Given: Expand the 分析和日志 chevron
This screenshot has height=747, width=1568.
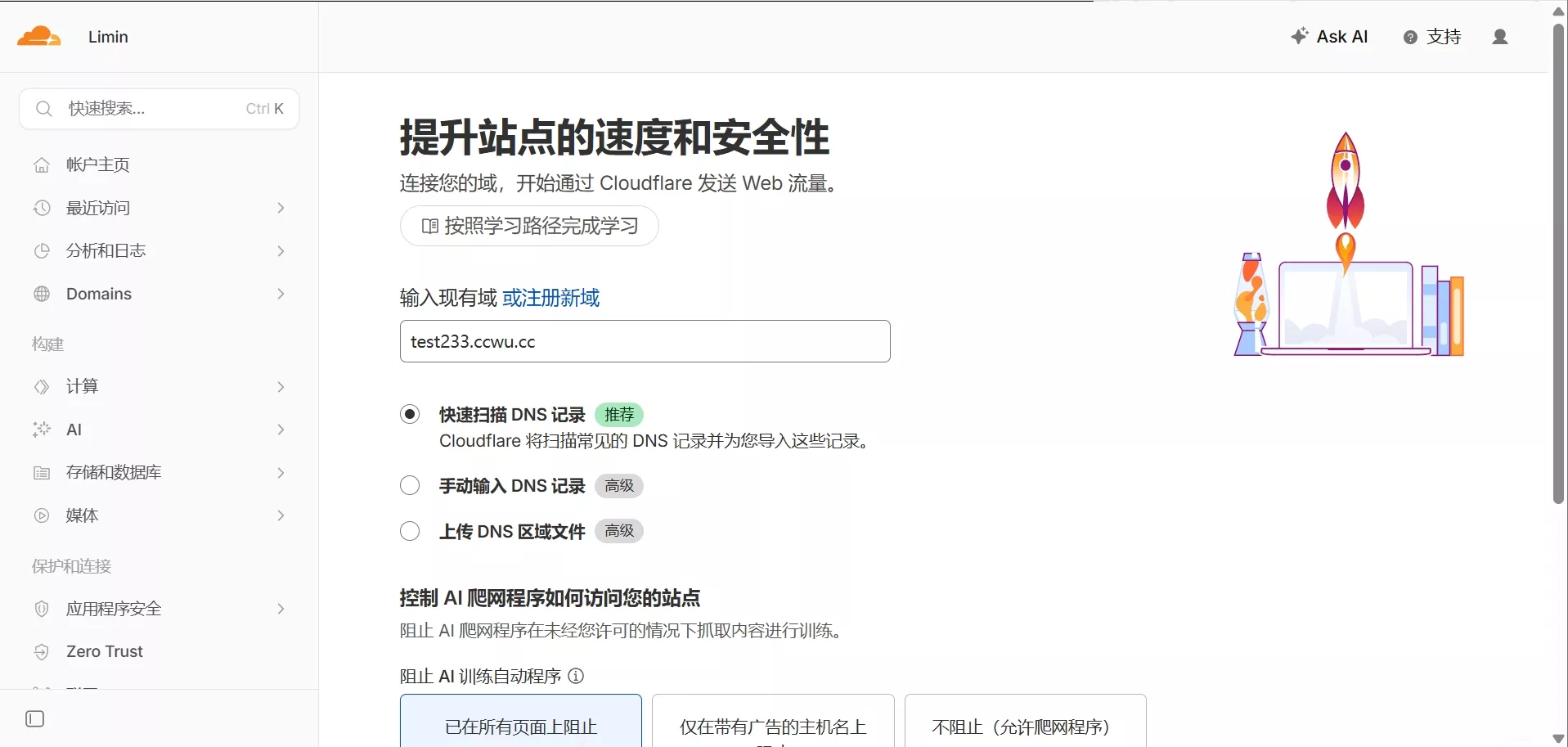Looking at the screenshot, I should click(281, 251).
